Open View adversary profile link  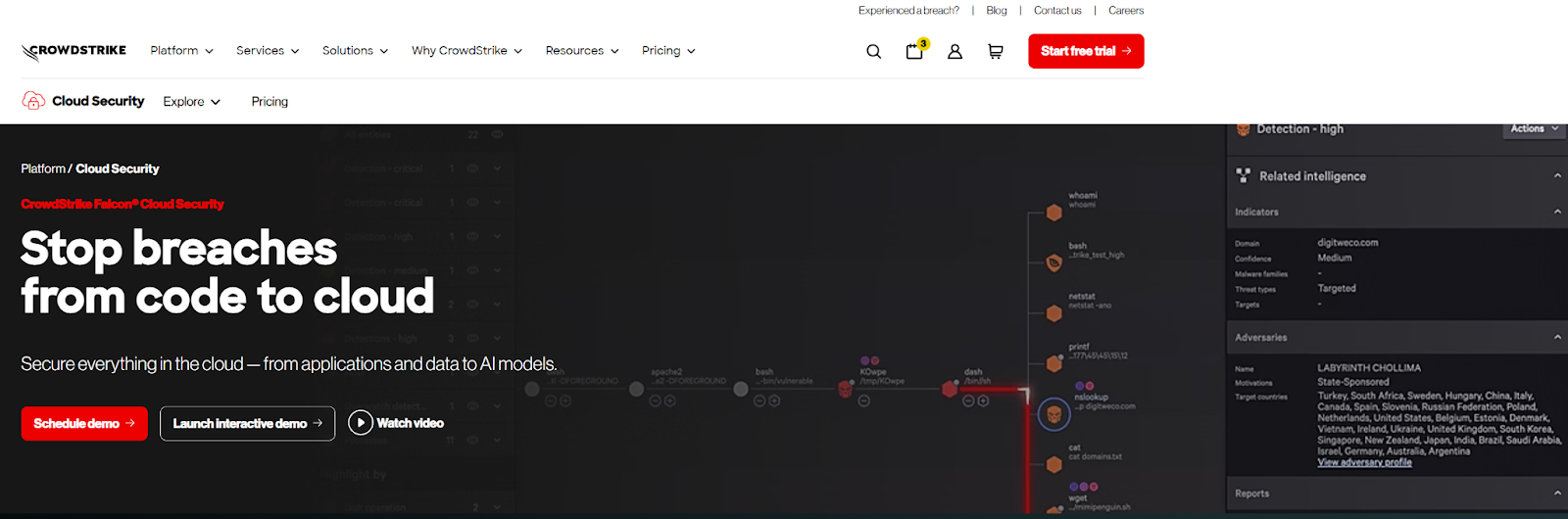tap(1364, 462)
